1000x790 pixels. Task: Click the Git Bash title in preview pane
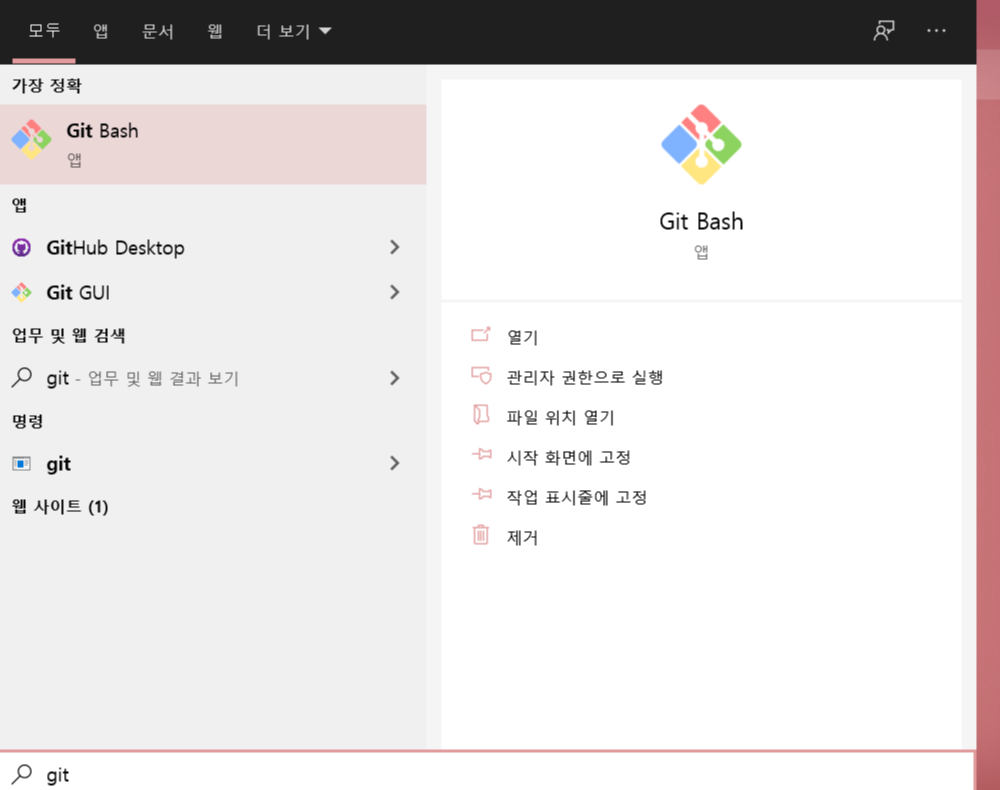701,221
